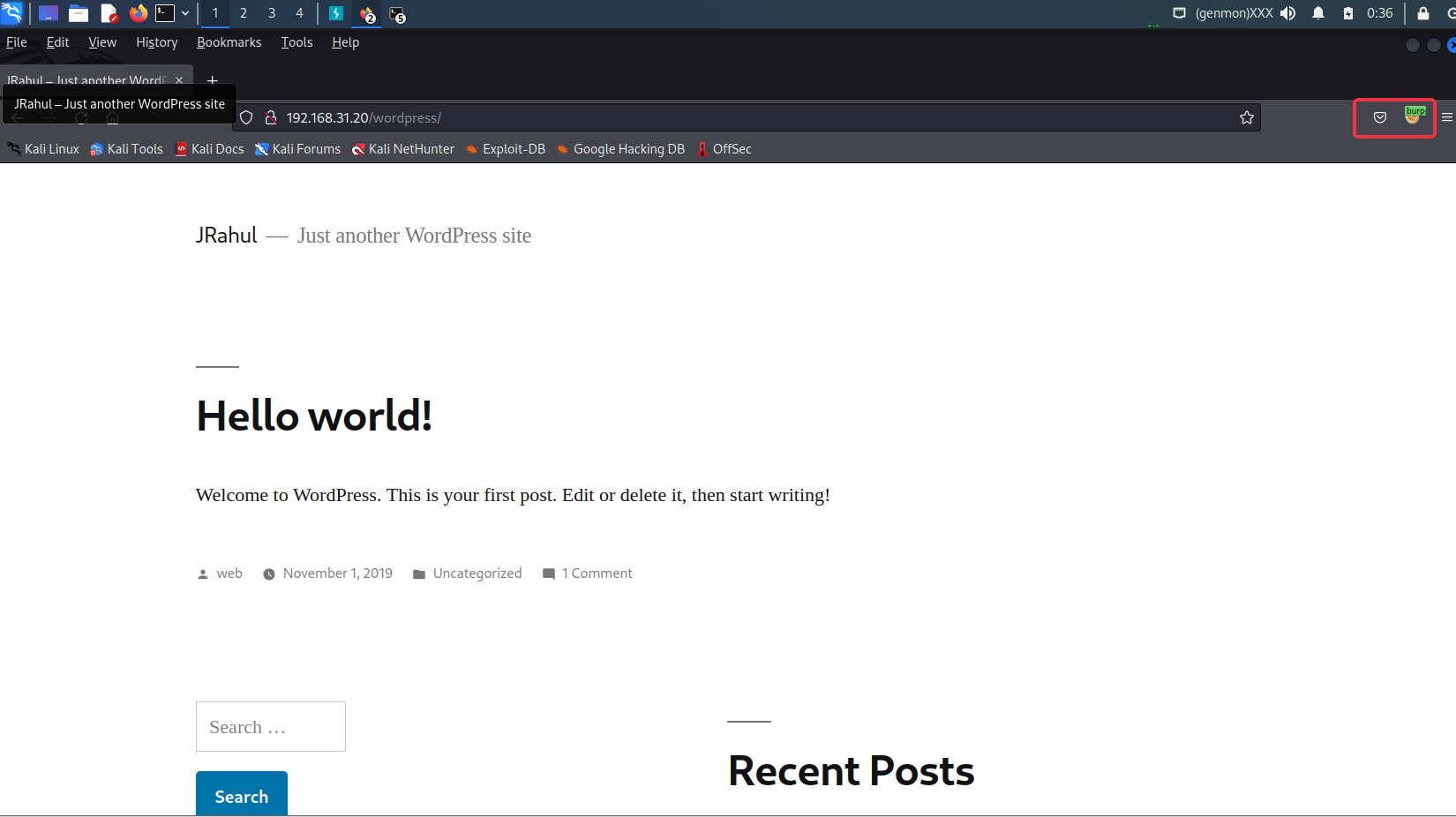Click the teal lightning app taskbar icon
1456x817 pixels.
(x=336, y=13)
